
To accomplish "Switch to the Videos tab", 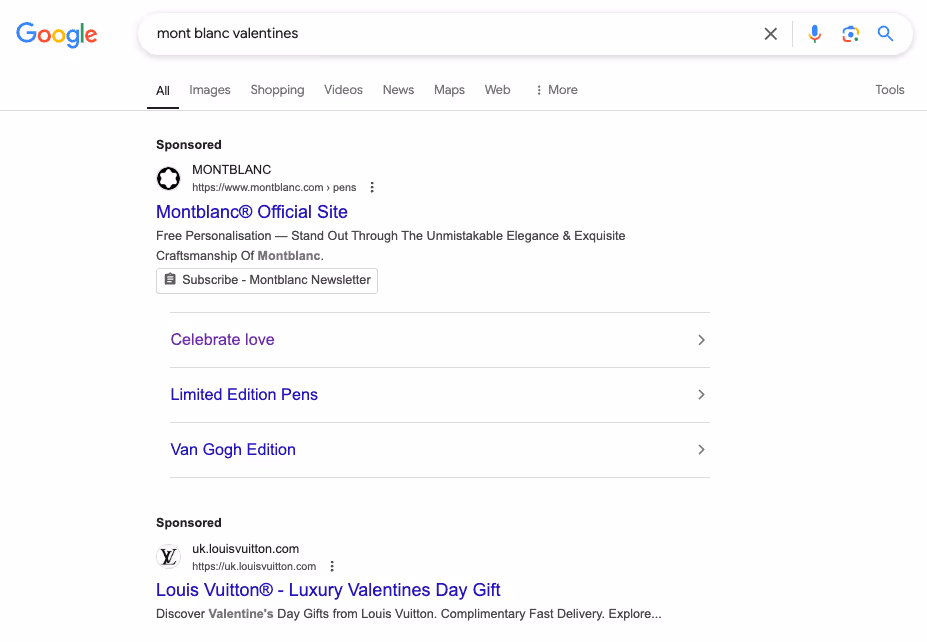I will pyautogui.click(x=343, y=90).
